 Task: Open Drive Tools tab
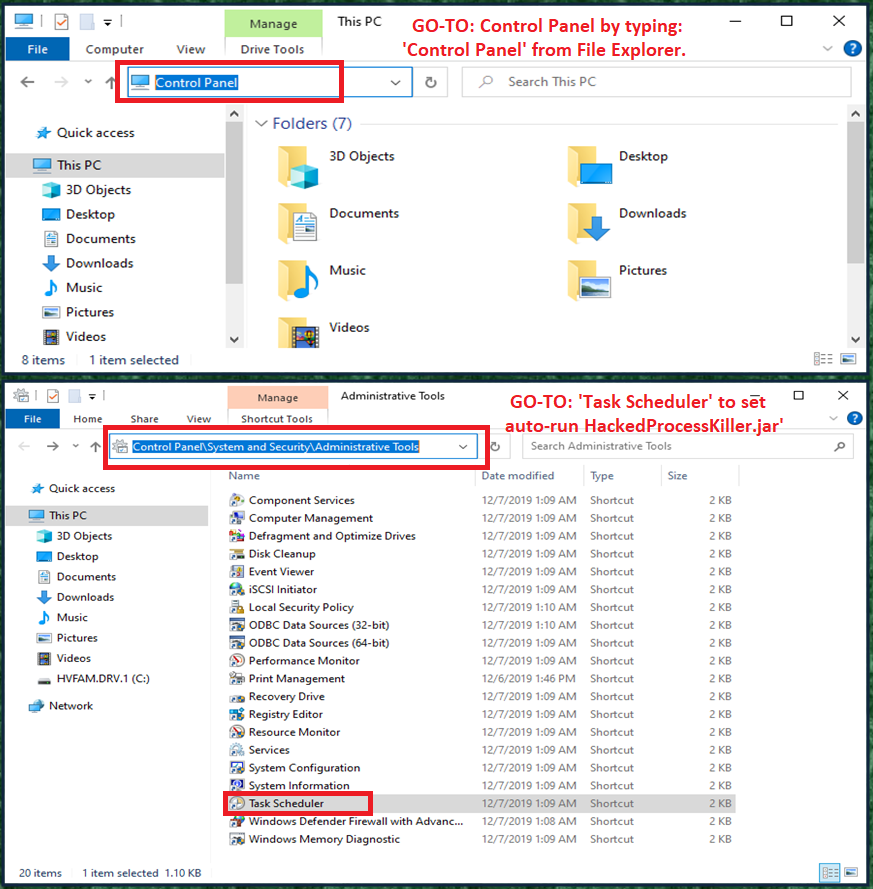click(x=272, y=49)
